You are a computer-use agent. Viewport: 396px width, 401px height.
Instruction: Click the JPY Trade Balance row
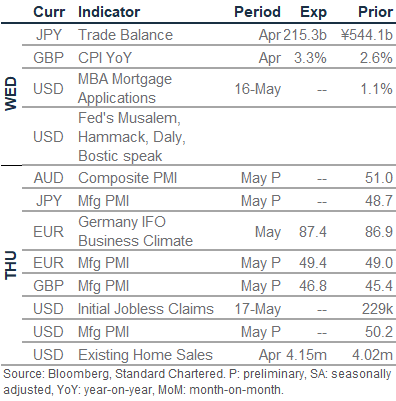[x=209, y=34]
